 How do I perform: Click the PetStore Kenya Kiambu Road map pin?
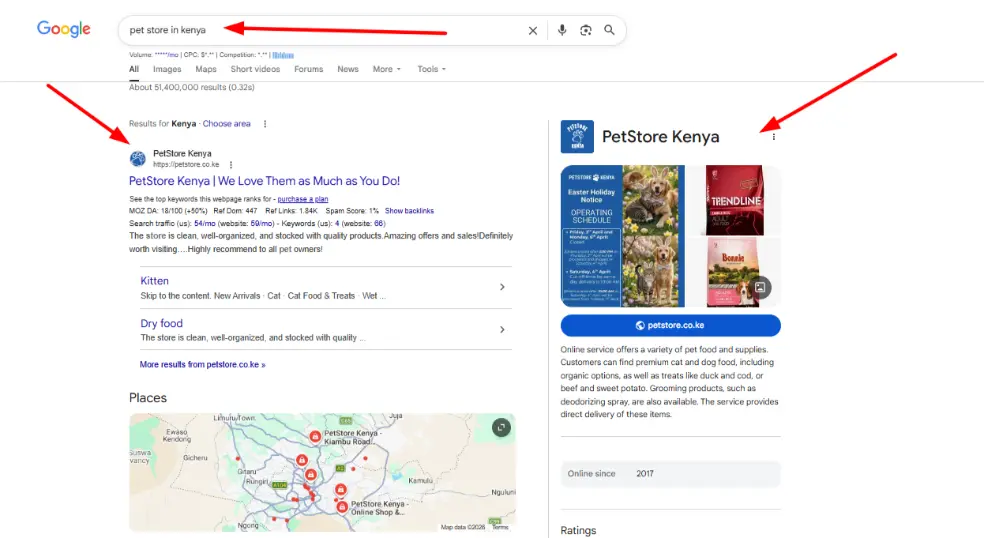coord(315,436)
